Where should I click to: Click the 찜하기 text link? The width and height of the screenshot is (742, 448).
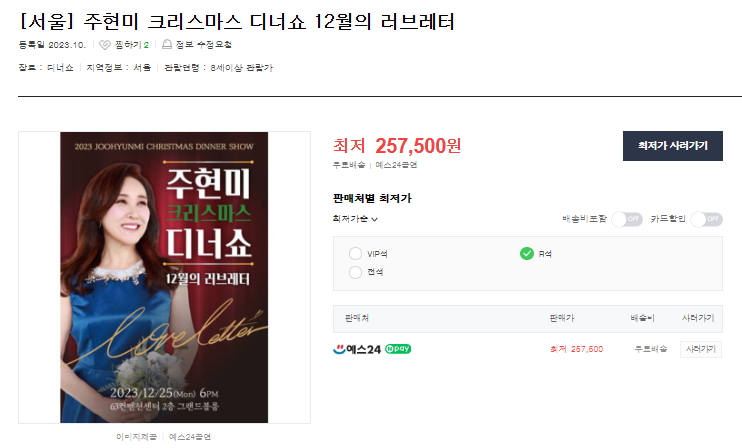pyautogui.click(x=128, y=45)
